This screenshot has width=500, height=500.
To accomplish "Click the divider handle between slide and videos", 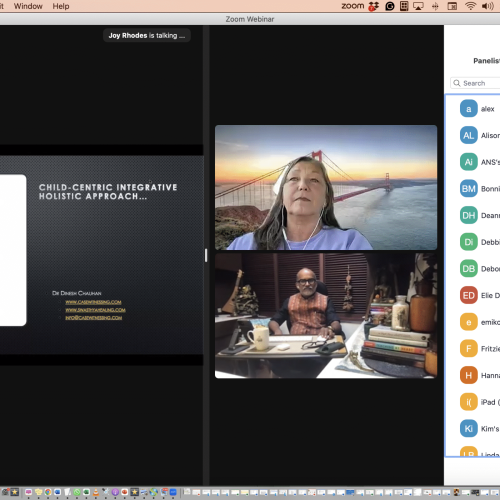I will 206,255.
